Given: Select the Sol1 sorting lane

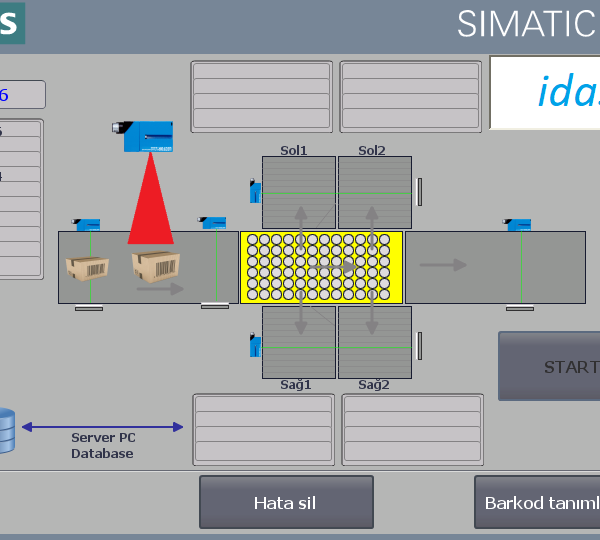Looking at the screenshot, I should (298, 192).
